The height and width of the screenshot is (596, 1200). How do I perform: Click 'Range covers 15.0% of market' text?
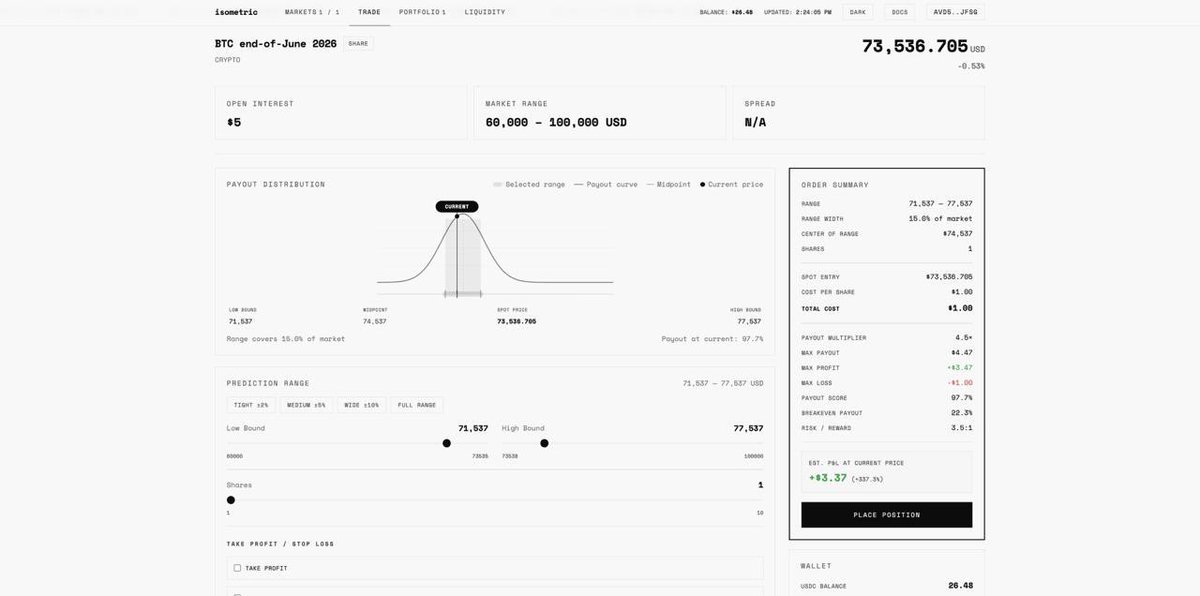pyautogui.click(x=286, y=339)
